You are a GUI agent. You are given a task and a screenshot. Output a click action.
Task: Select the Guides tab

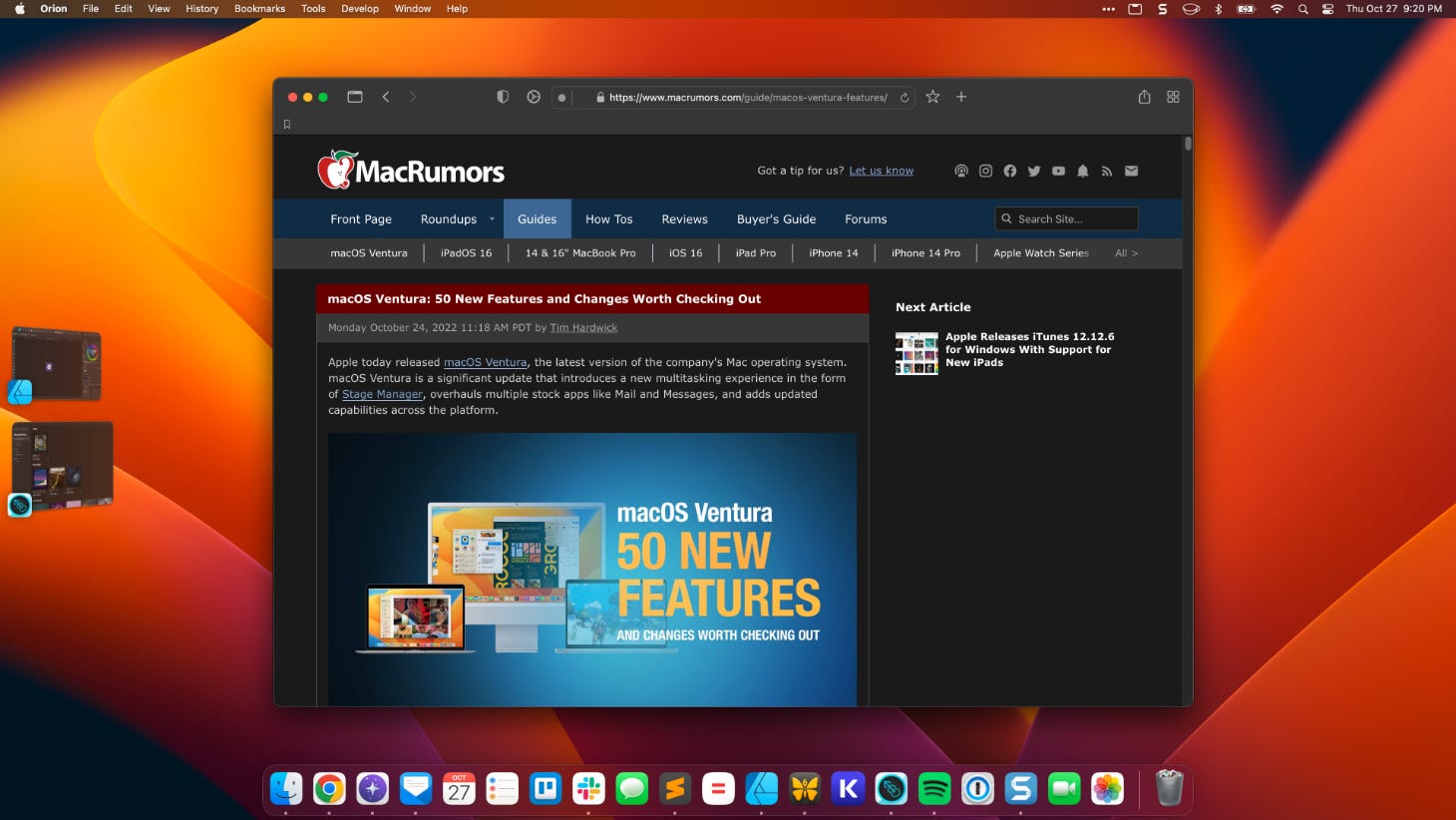tap(537, 219)
